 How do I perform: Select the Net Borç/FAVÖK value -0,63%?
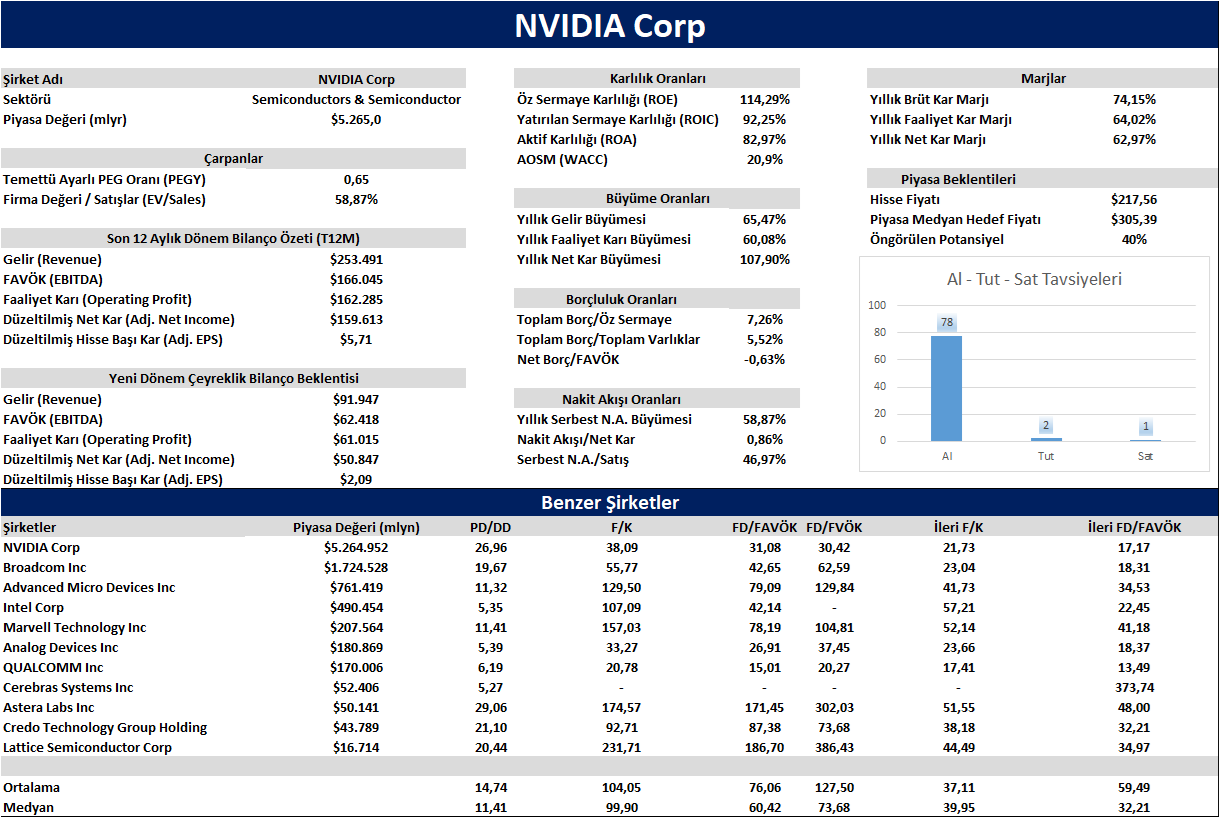[765, 359]
